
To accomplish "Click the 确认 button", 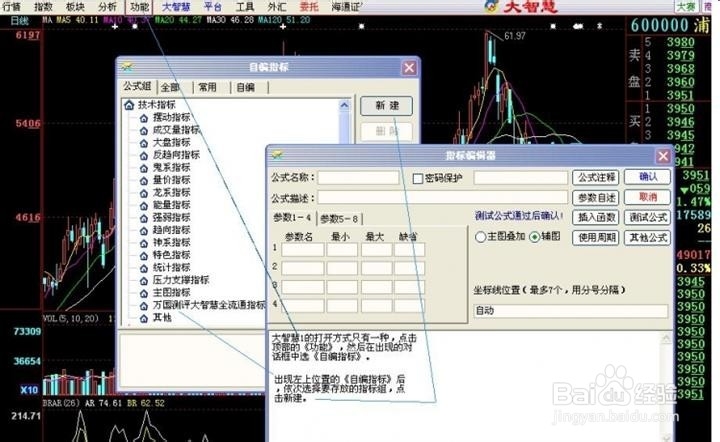I will 647,177.
